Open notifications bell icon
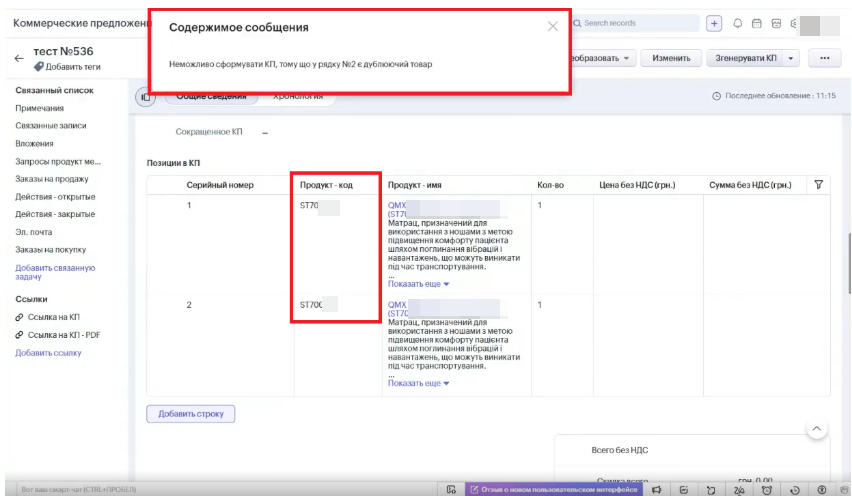Image resolution: width=852 pixels, height=496 pixels. 737,23
